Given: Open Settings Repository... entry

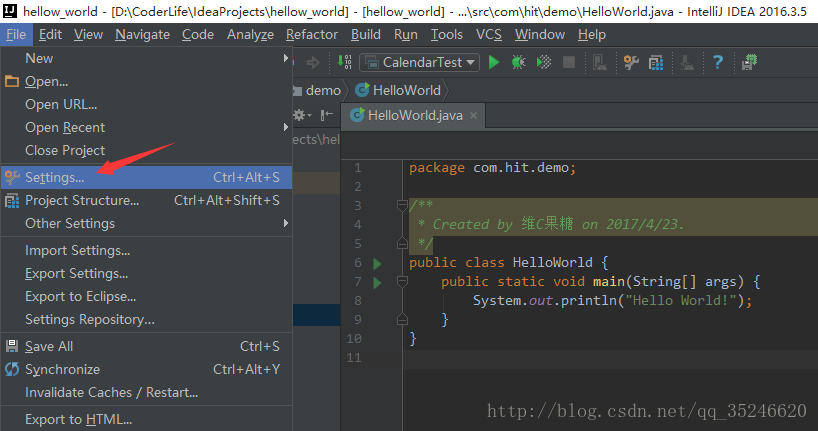Looking at the screenshot, I should (147, 319).
